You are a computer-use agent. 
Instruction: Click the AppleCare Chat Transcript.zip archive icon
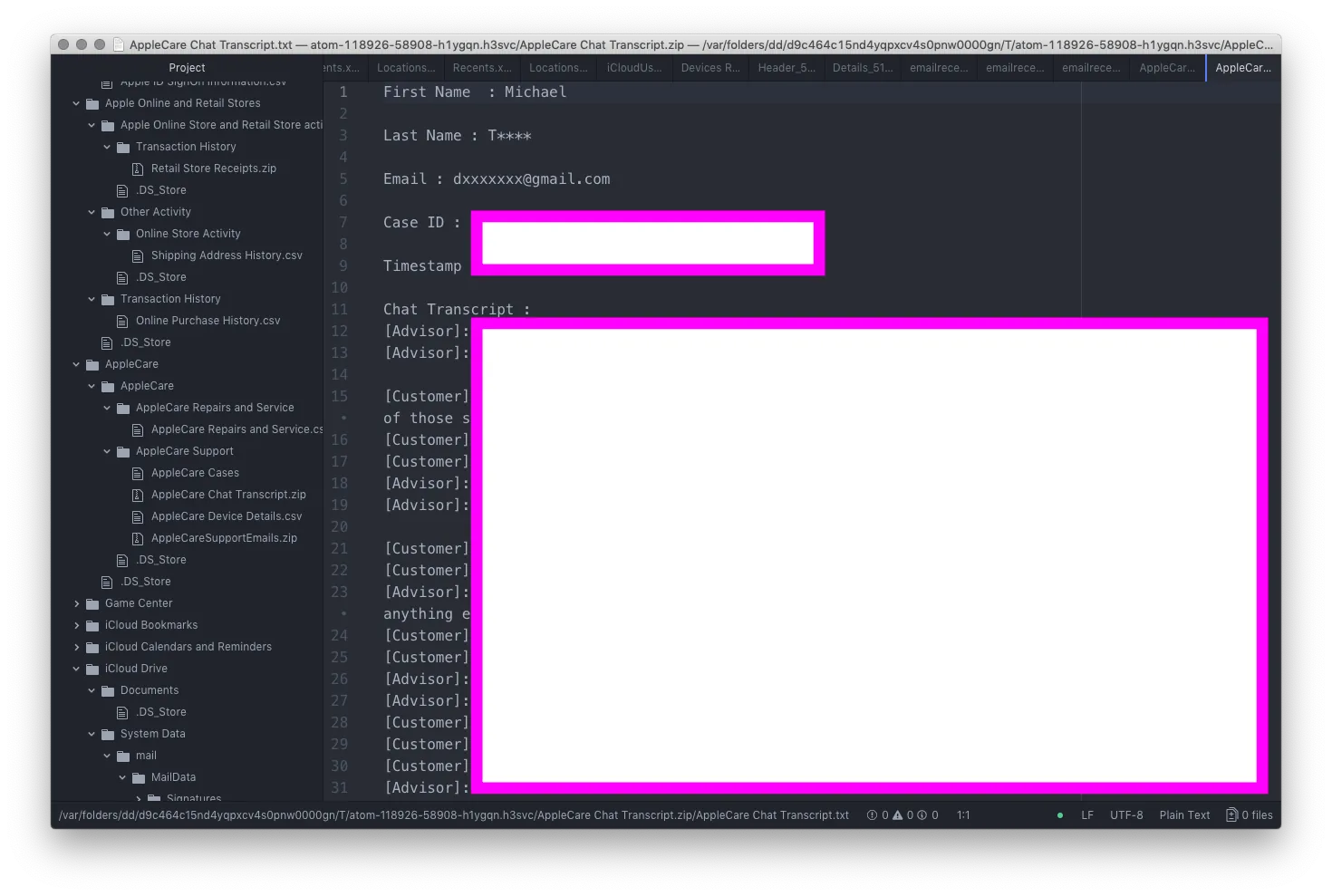(x=138, y=495)
